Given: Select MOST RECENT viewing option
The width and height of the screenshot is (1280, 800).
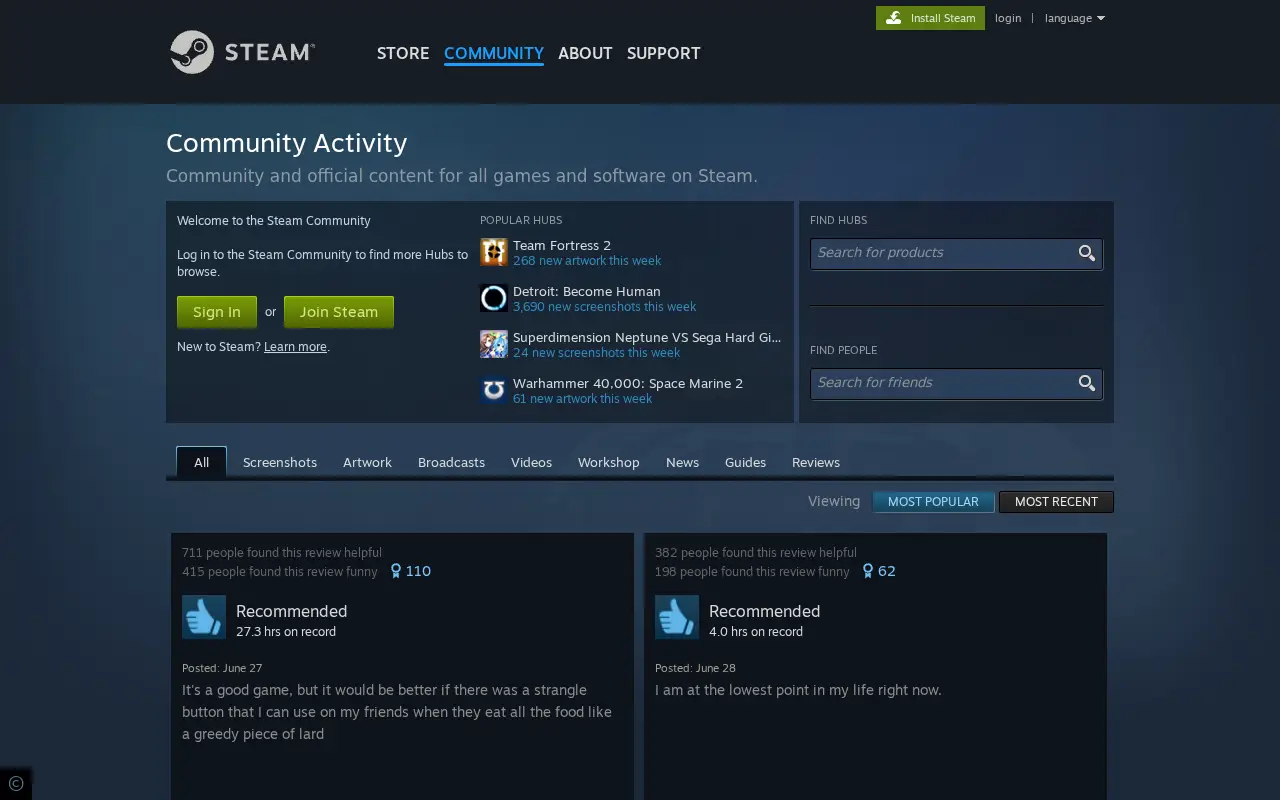Looking at the screenshot, I should (x=1056, y=502).
